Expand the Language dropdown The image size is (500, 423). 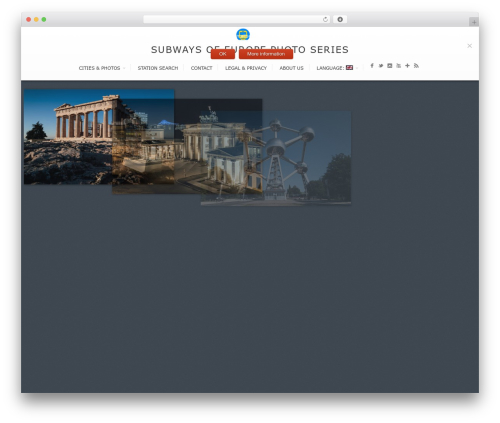tap(337, 68)
